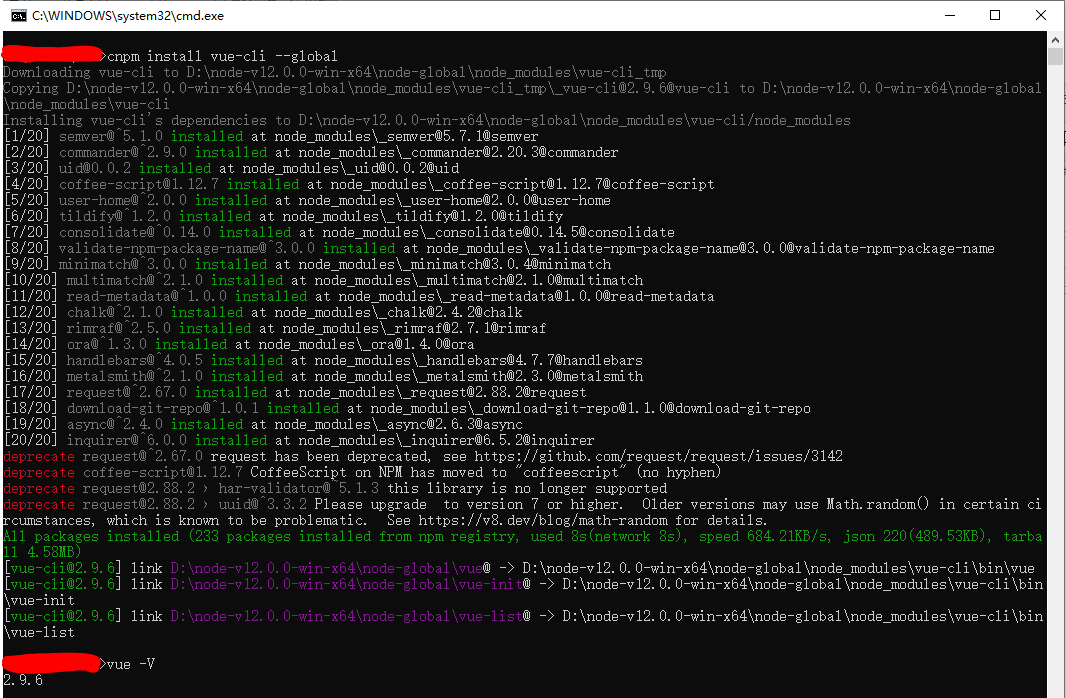The image size is (1066, 698).
Task: Click the '[5/20] user-home' install line
Action: 307,200
